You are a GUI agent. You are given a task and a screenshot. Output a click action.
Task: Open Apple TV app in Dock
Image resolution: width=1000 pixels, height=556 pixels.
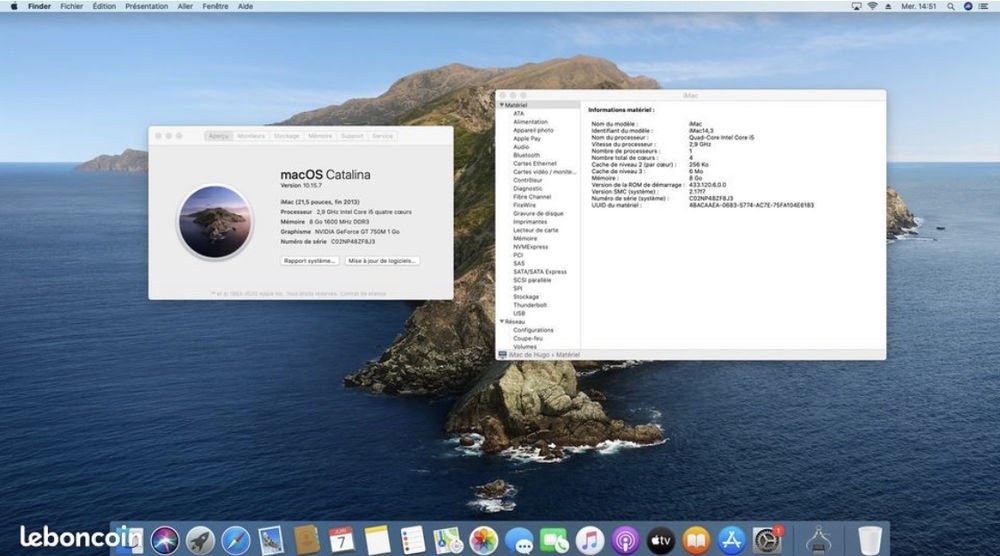(661, 541)
